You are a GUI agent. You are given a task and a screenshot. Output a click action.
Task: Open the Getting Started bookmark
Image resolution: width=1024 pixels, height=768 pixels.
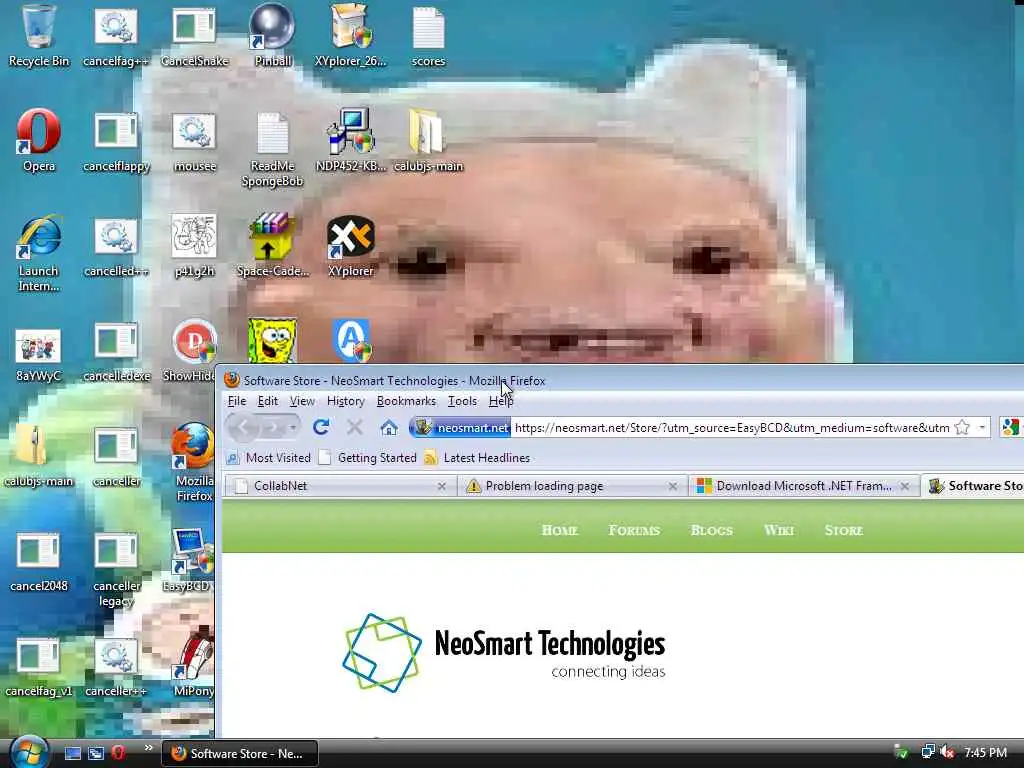pyautogui.click(x=368, y=458)
